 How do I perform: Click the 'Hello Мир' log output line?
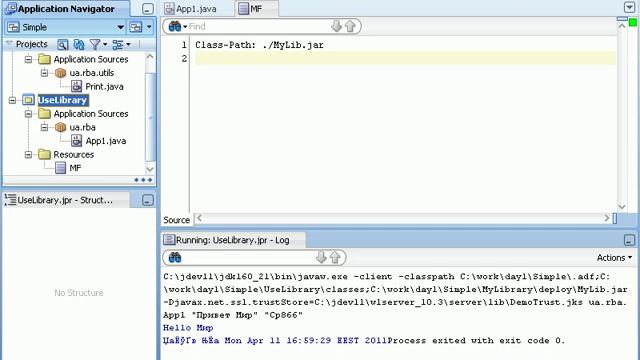(188, 328)
